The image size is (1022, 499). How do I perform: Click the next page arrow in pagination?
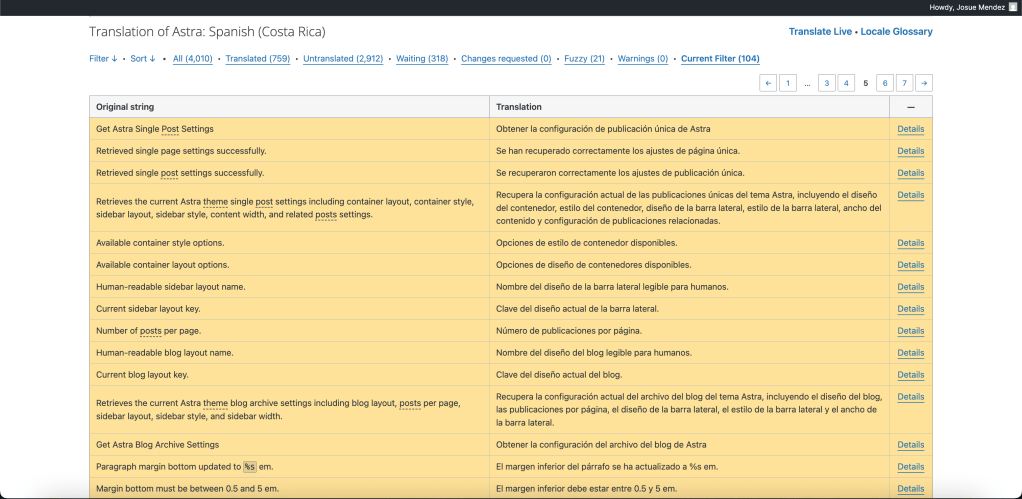pyautogui.click(x=924, y=83)
